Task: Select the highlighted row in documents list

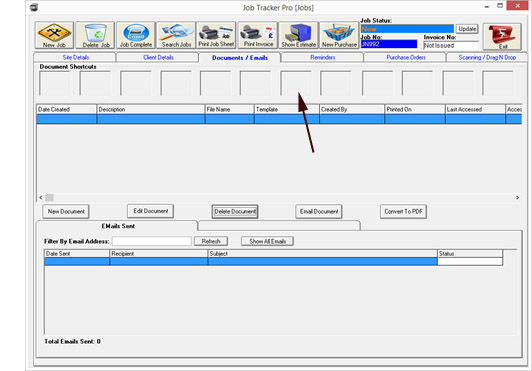Action: pyautogui.click(x=279, y=119)
